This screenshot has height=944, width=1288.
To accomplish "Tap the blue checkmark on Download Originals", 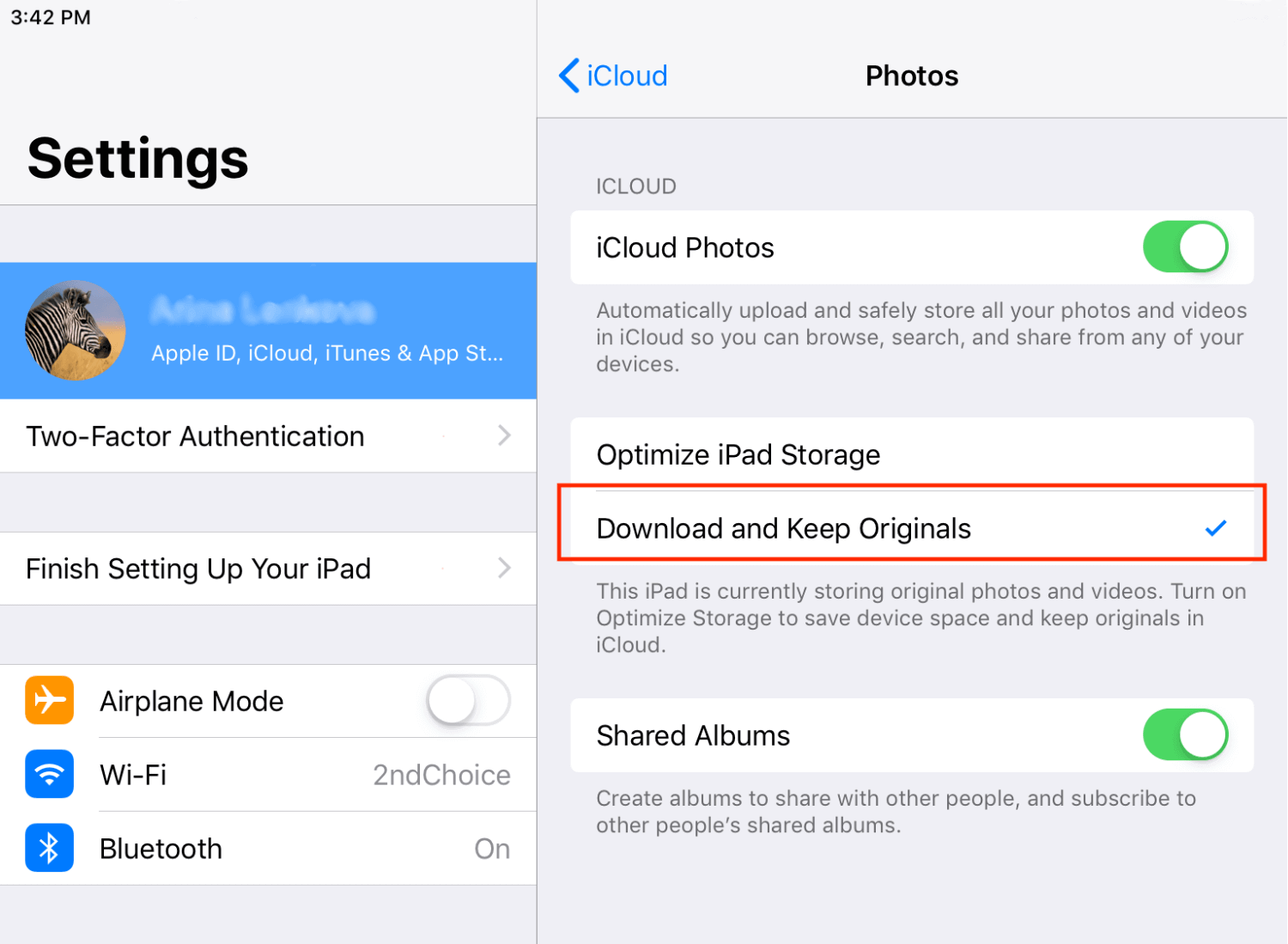I will [x=1215, y=528].
